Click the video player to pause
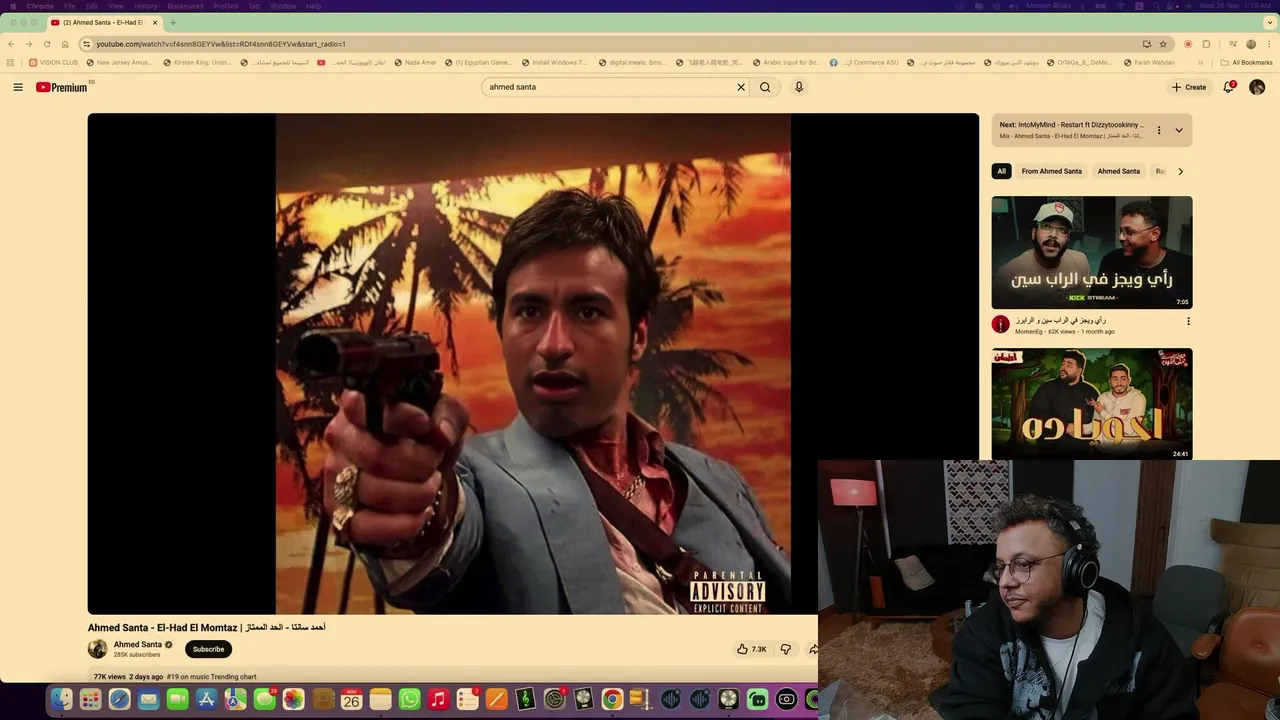The image size is (1280, 720). coord(533,363)
